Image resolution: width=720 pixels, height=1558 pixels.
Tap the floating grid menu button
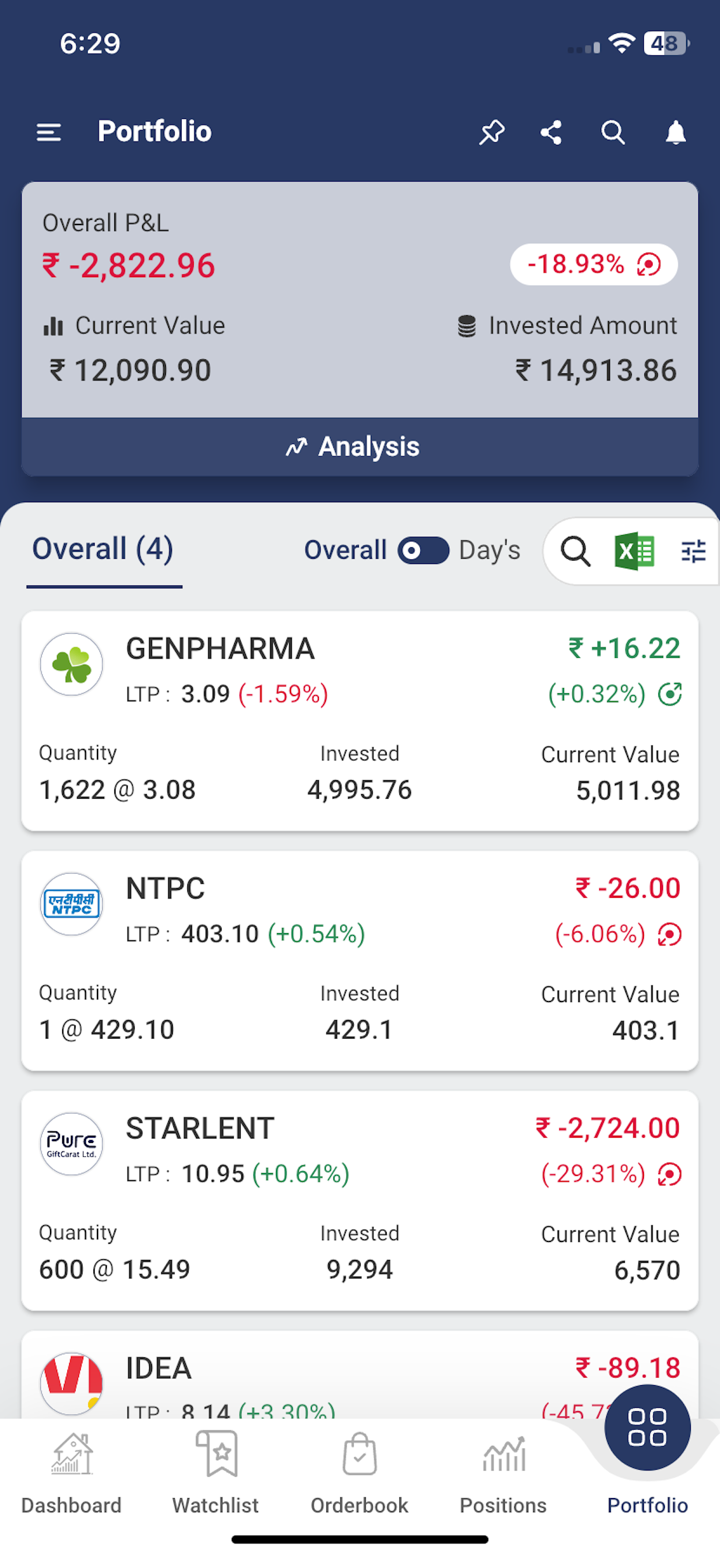click(647, 1427)
